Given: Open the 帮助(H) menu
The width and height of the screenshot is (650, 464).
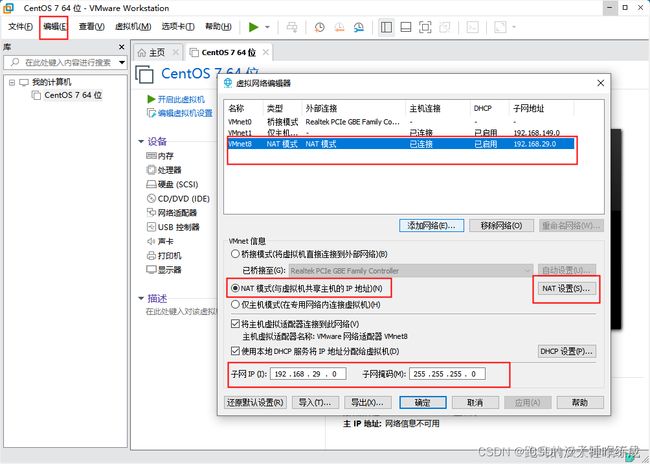Looking at the screenshot, I should (x=218, y=27).
